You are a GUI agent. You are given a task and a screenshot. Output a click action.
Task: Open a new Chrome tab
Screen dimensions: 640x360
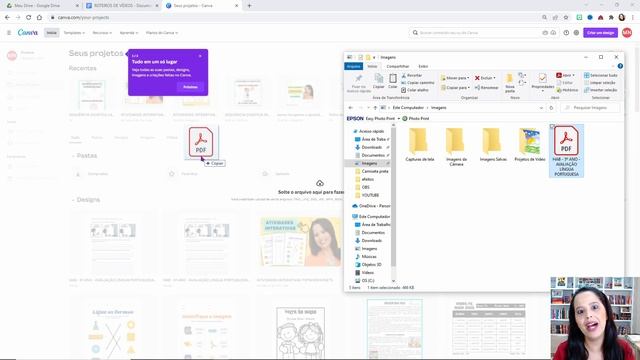click(x=249, y=6)
